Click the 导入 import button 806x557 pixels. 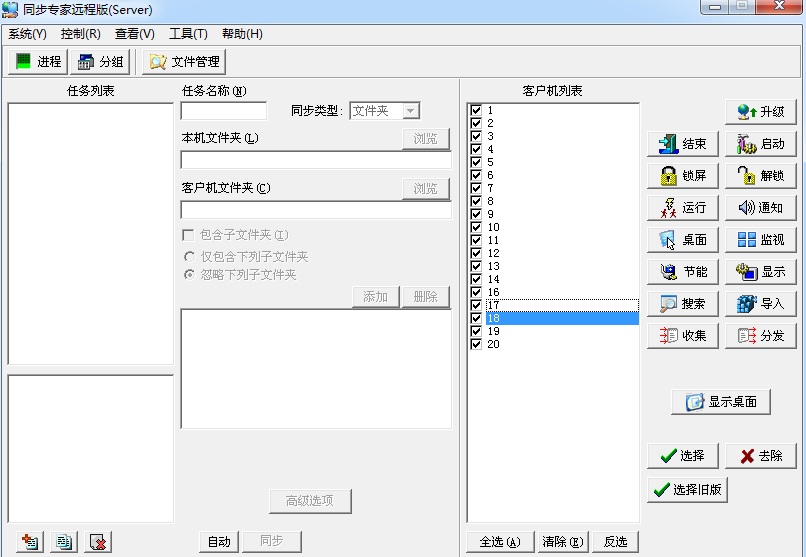point(760,304)
